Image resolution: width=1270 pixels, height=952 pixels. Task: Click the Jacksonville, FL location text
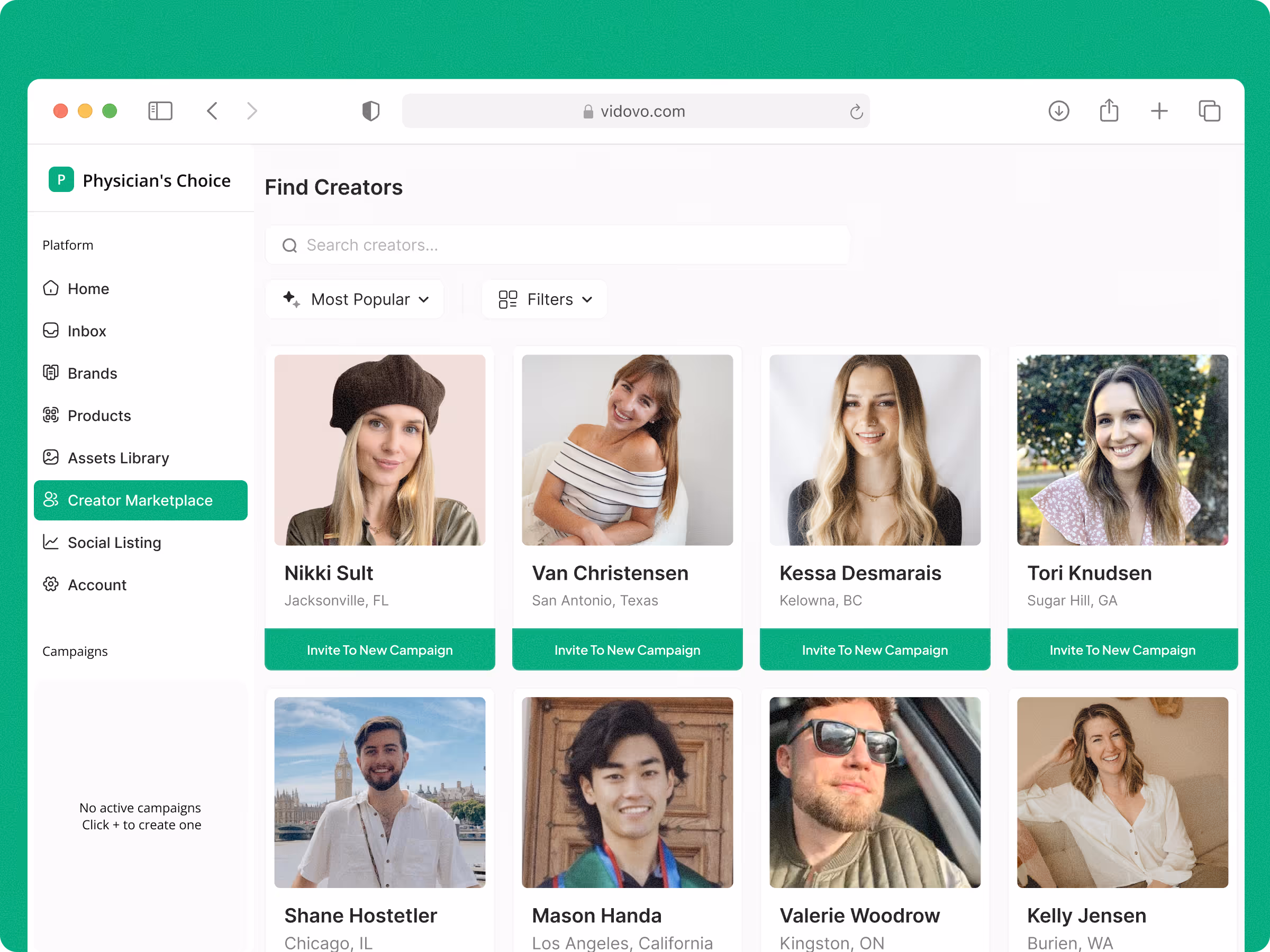click(x=337, y=600)
